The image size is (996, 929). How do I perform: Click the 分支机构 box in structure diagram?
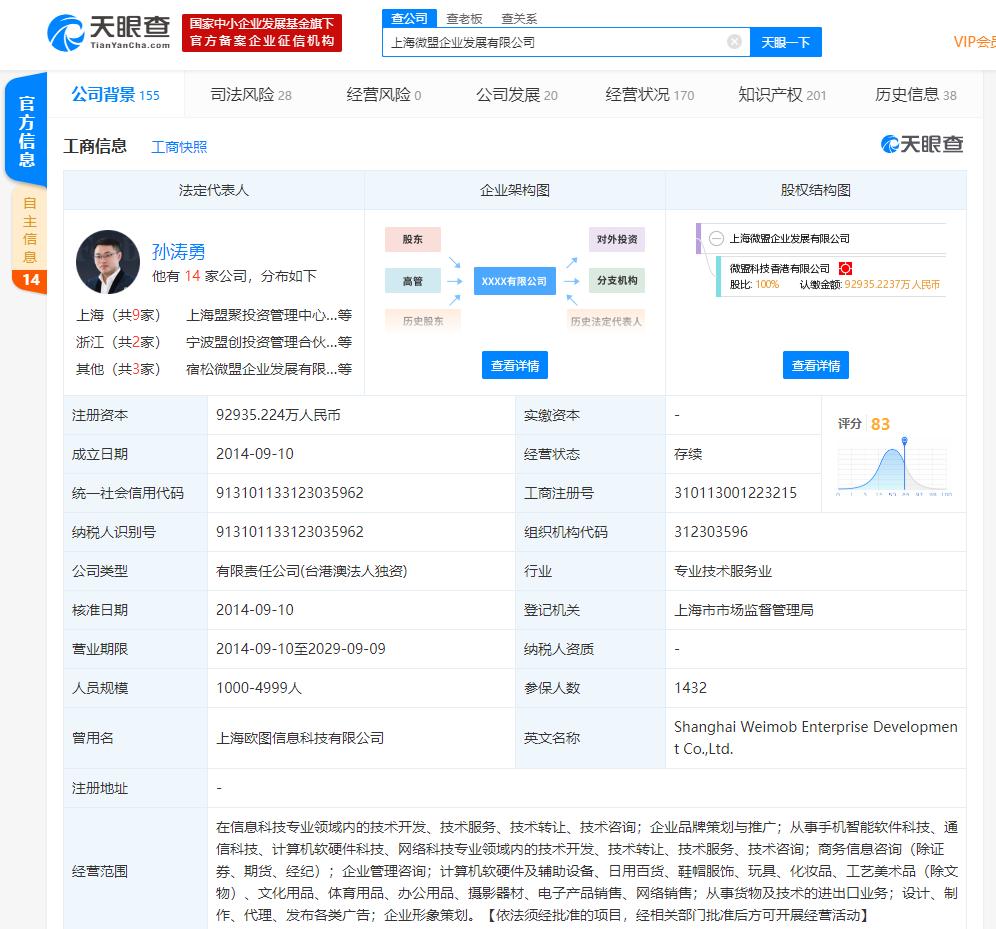[617, 280]
